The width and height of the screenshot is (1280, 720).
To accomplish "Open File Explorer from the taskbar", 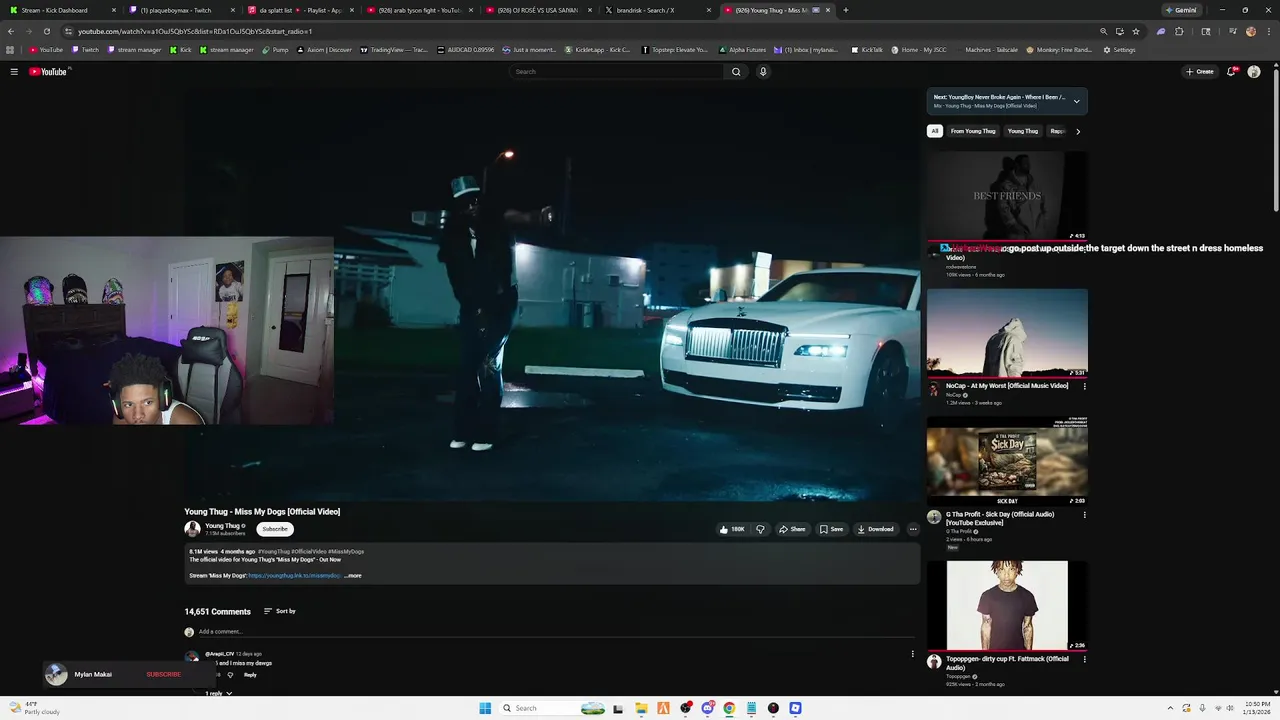I will pyautogui.click(x=641, y=708).
